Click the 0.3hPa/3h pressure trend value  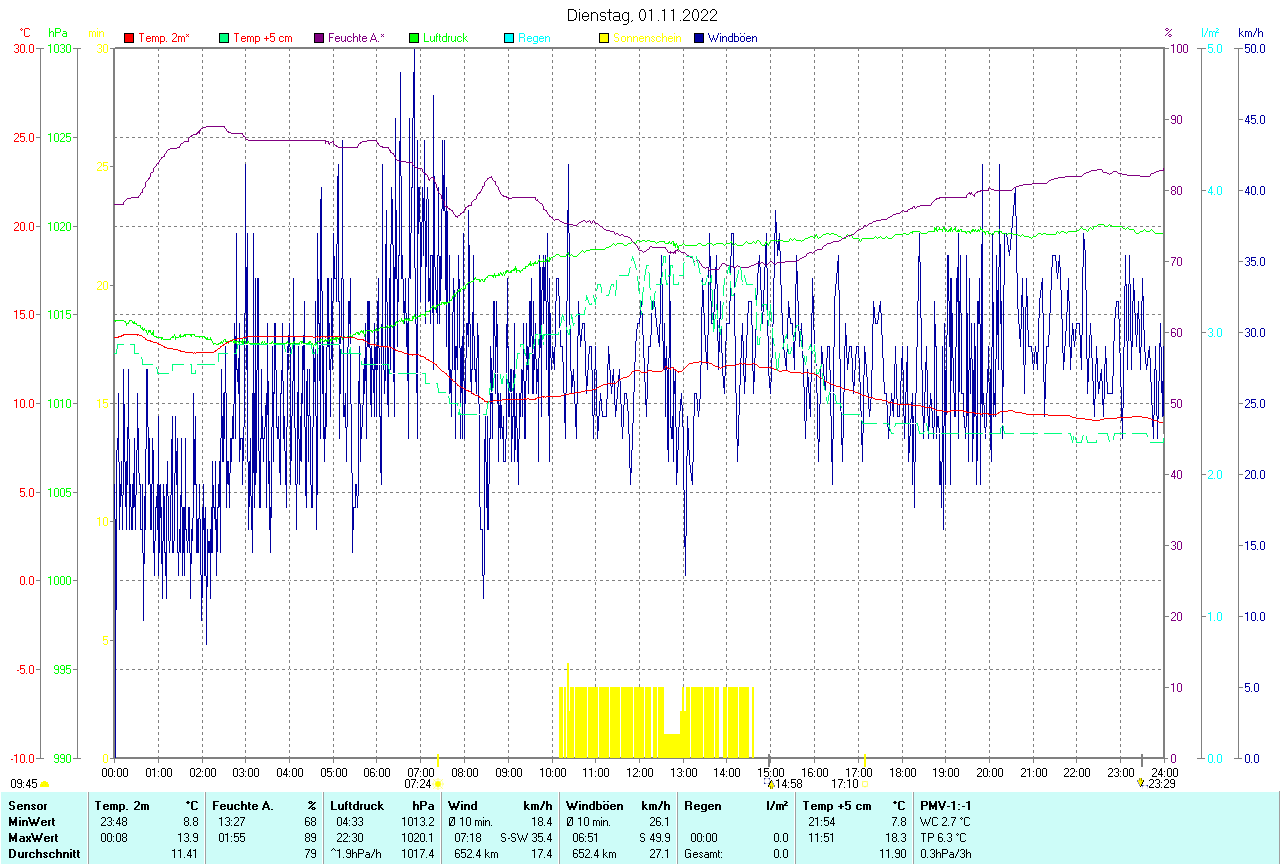(946, 853)
